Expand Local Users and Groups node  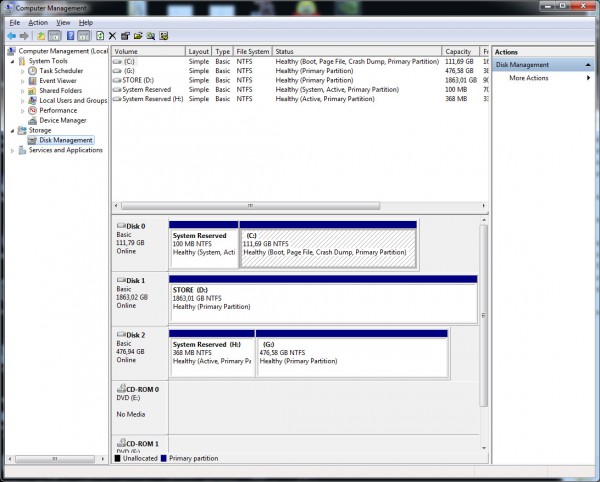click(23, 101)
